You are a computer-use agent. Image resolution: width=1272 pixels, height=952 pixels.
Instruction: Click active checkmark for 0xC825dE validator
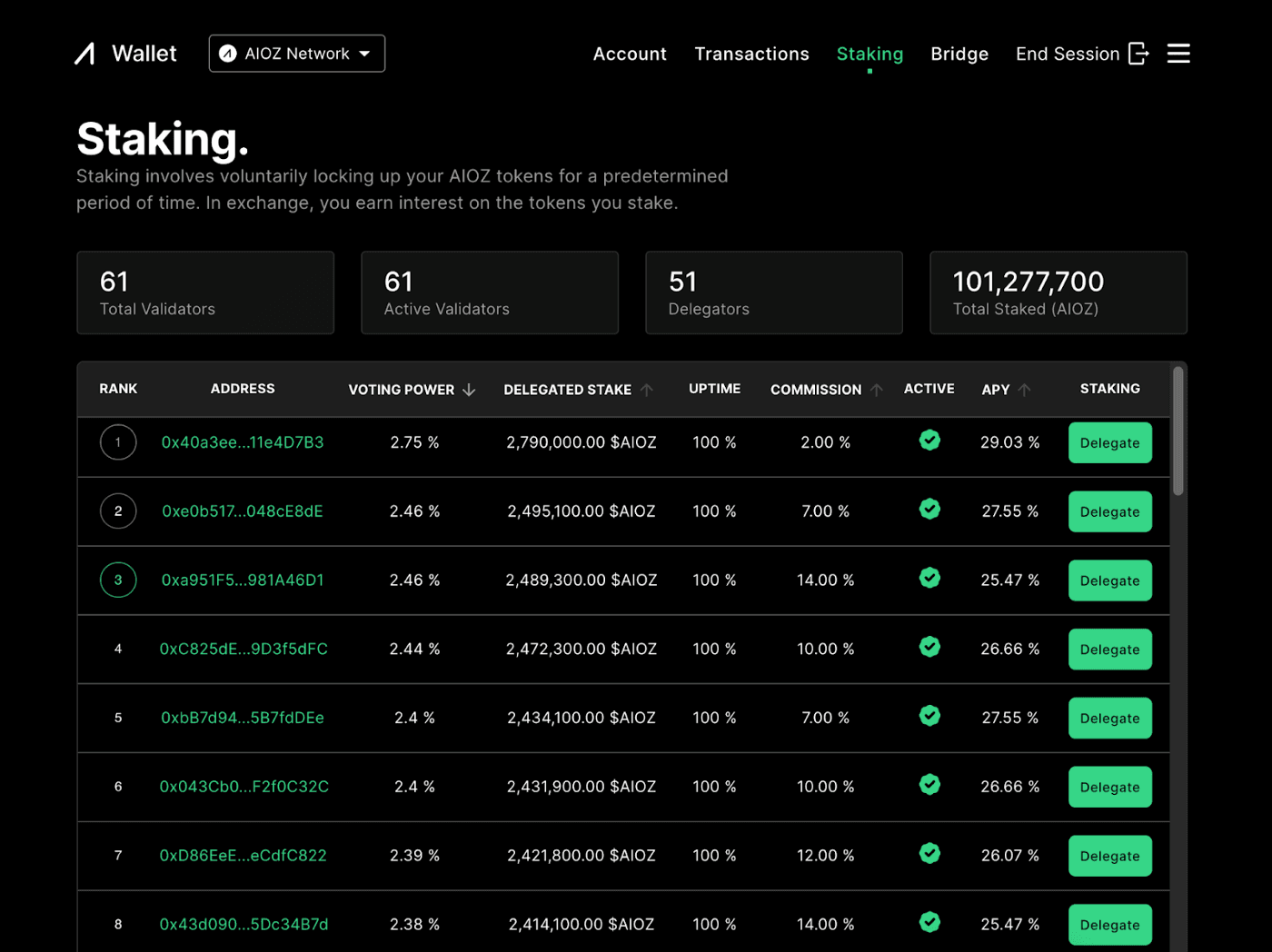click(x=929, y=647)
